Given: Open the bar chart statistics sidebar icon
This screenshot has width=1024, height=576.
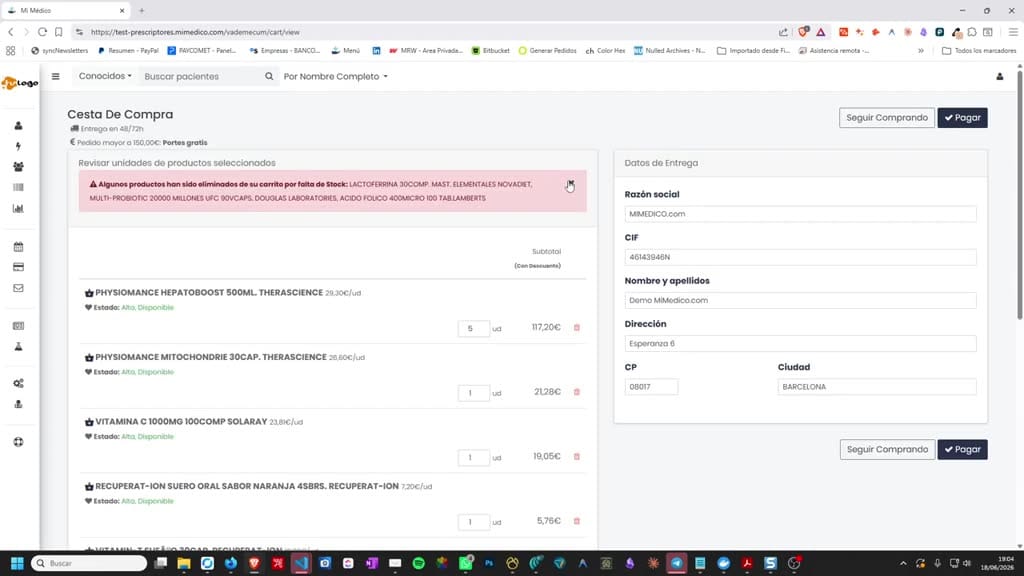Looking at the screenshot, I should pyautogui.click(x=18, y=209).
